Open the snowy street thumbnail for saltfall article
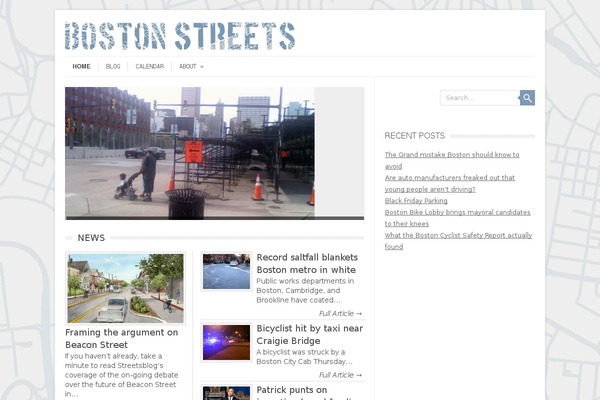600x400 pixels. 226,271
